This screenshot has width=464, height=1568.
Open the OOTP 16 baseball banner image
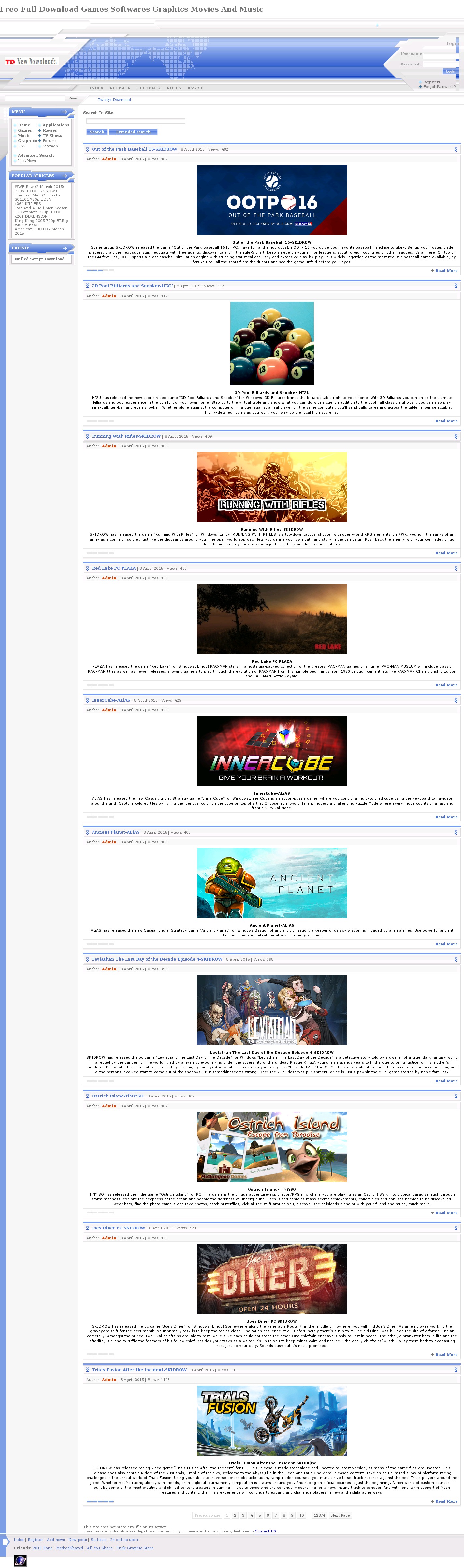(x=271, y=200)
